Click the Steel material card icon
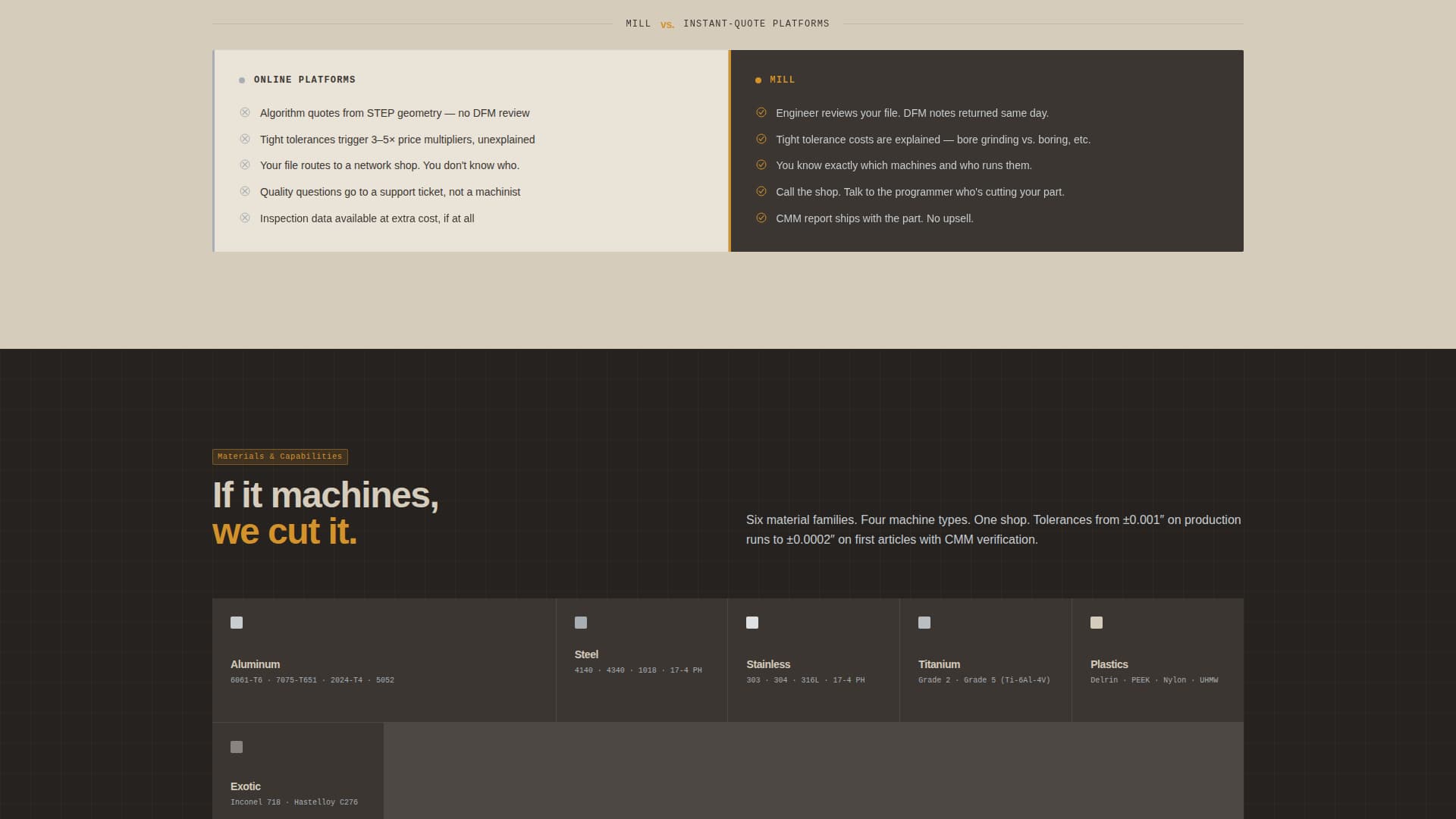Viewport: 1456px width, 819px height. [581, 623]
